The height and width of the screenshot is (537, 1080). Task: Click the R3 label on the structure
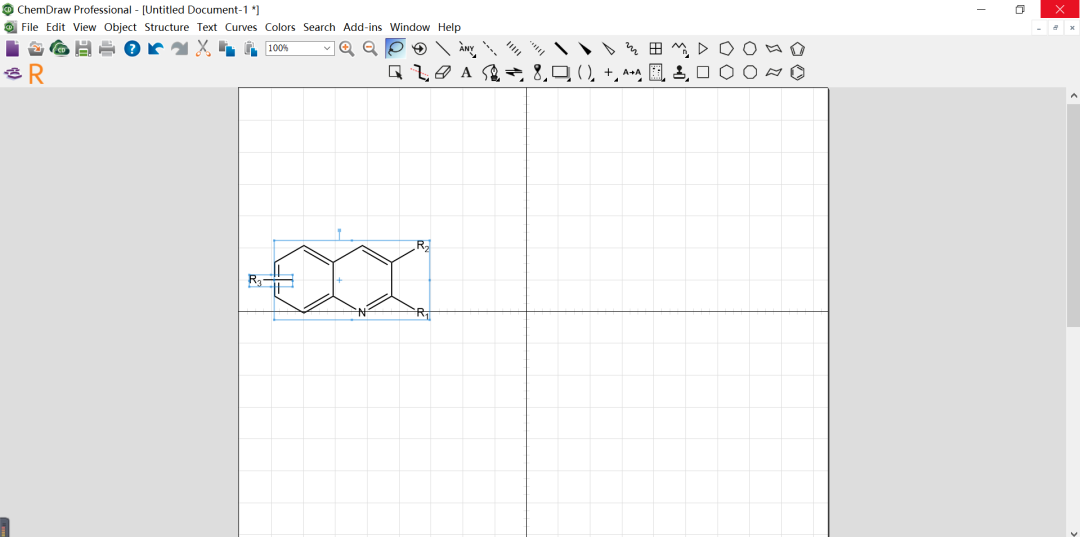[x=256, y=280]
